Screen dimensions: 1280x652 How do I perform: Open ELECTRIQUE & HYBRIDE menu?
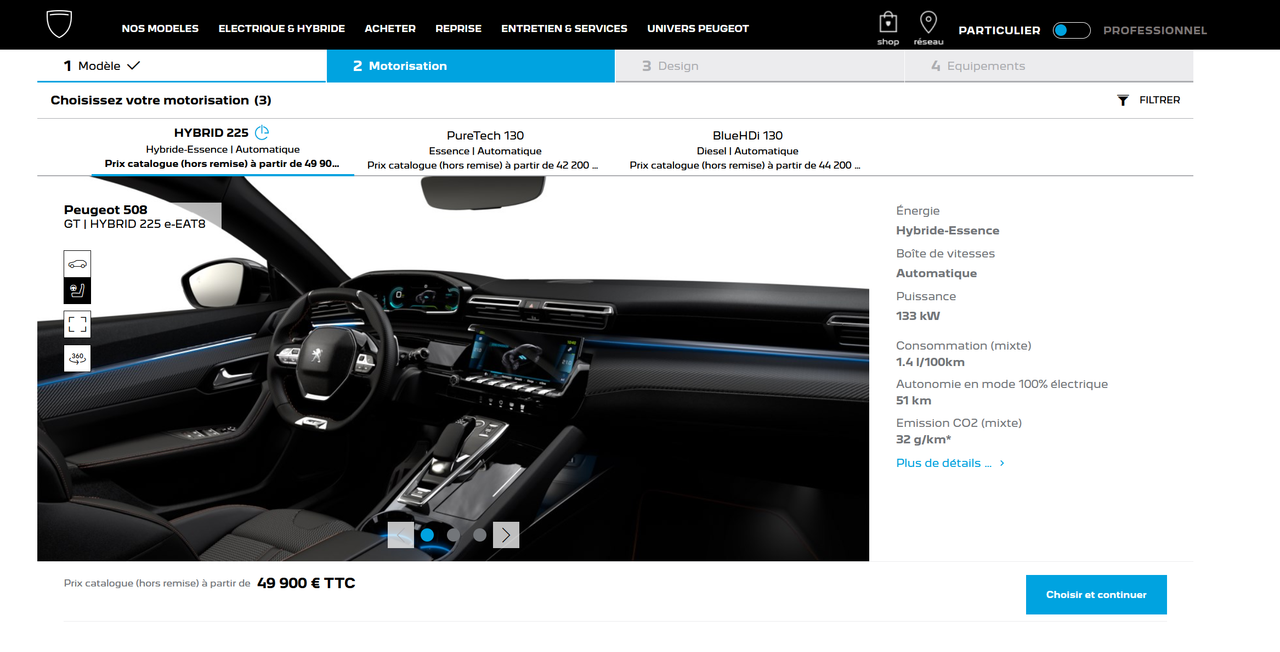282,29
